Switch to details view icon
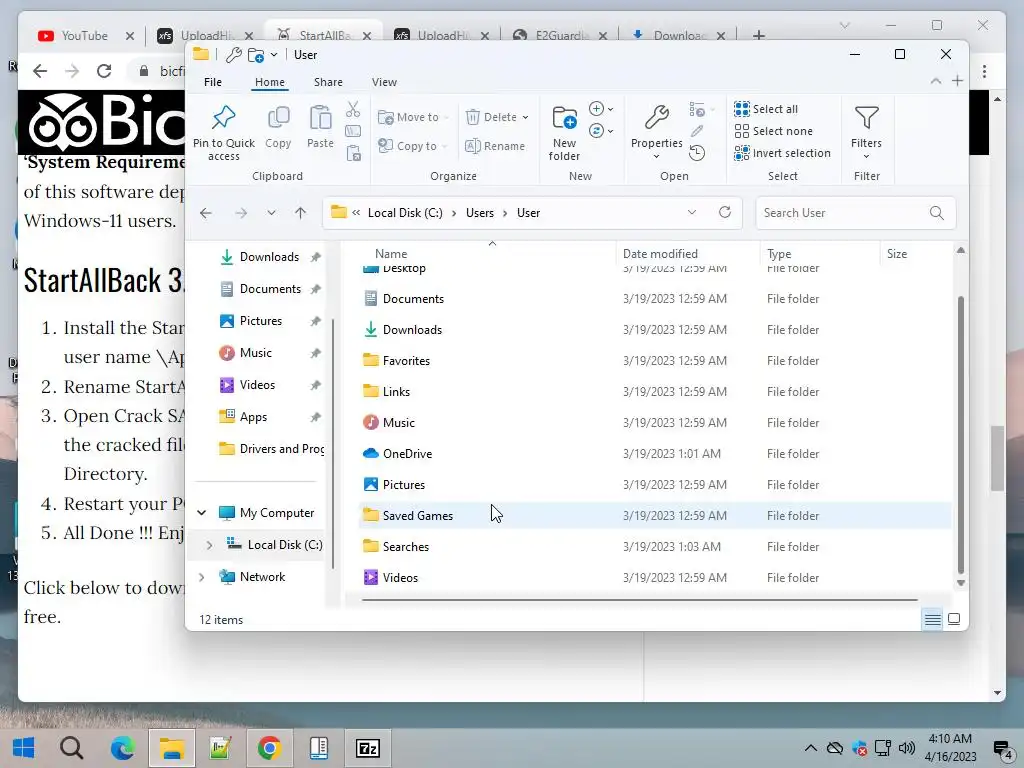 tap(933, 619)
